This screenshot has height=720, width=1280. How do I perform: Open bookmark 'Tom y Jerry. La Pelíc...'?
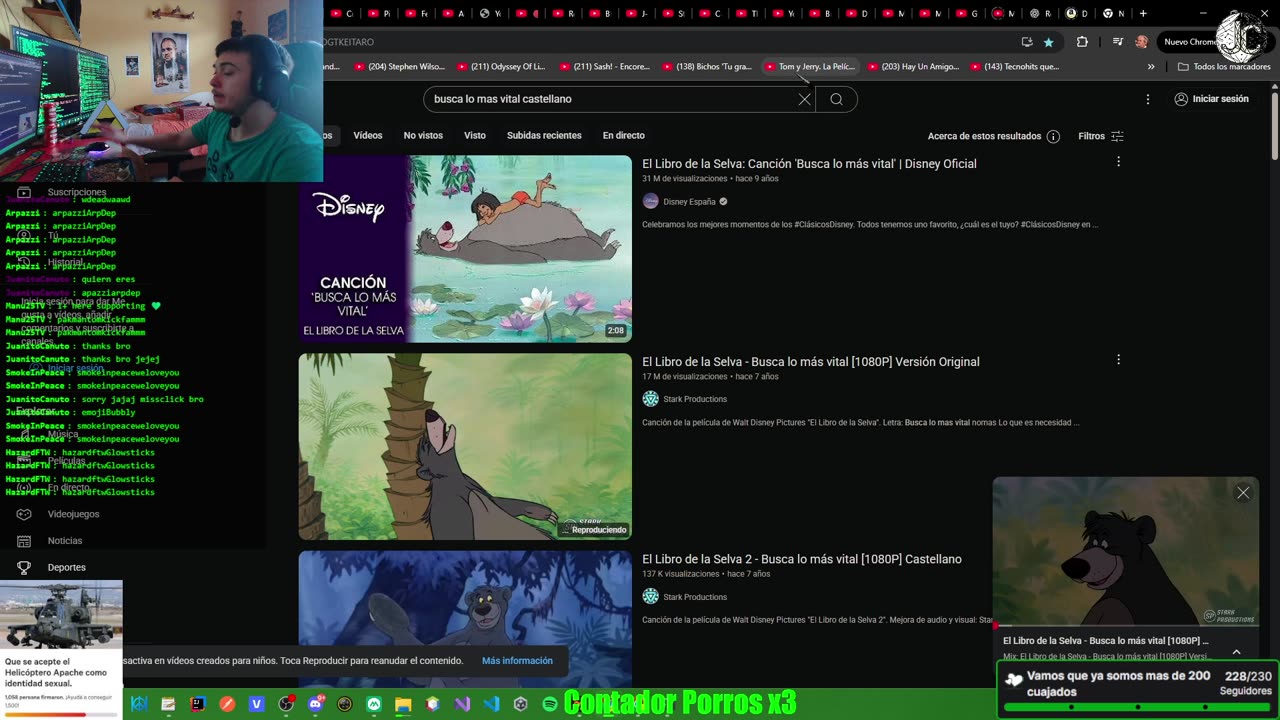pyautogui.click(x=809, y=67)
